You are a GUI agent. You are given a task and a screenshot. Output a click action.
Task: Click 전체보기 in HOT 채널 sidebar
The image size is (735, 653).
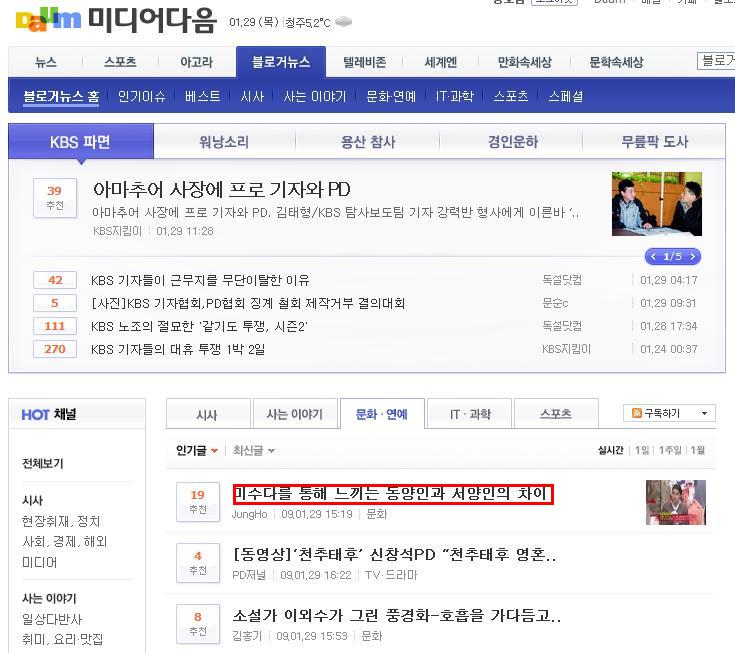point(43,464)
